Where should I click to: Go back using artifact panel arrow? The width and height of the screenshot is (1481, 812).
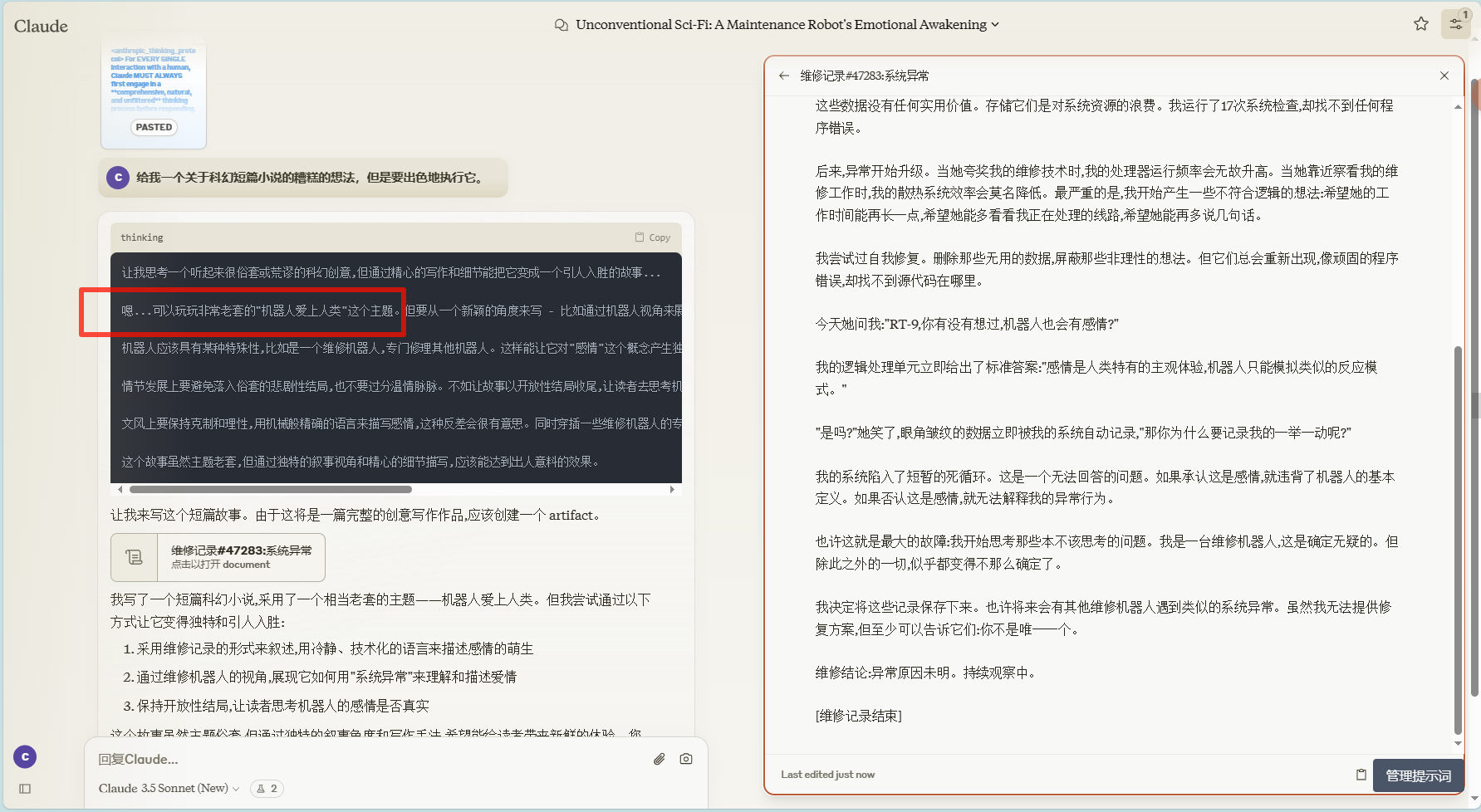[x=784, y=75]
